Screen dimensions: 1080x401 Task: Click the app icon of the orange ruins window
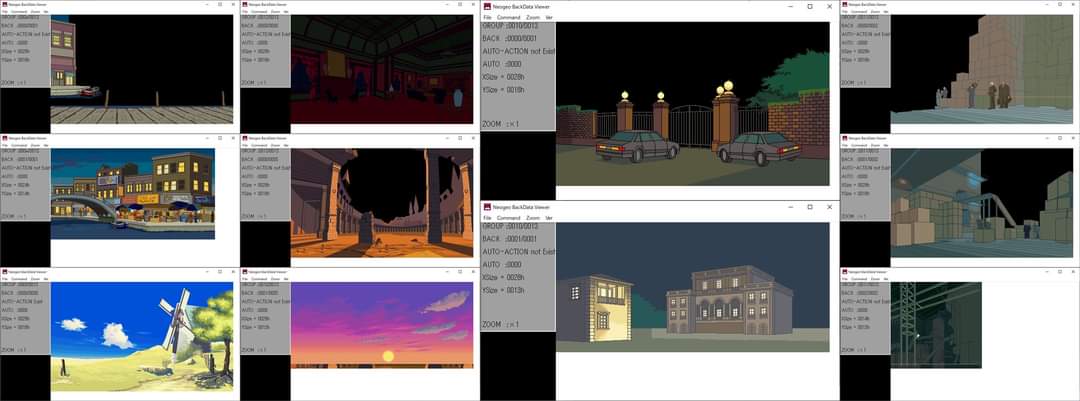(245, 138)
